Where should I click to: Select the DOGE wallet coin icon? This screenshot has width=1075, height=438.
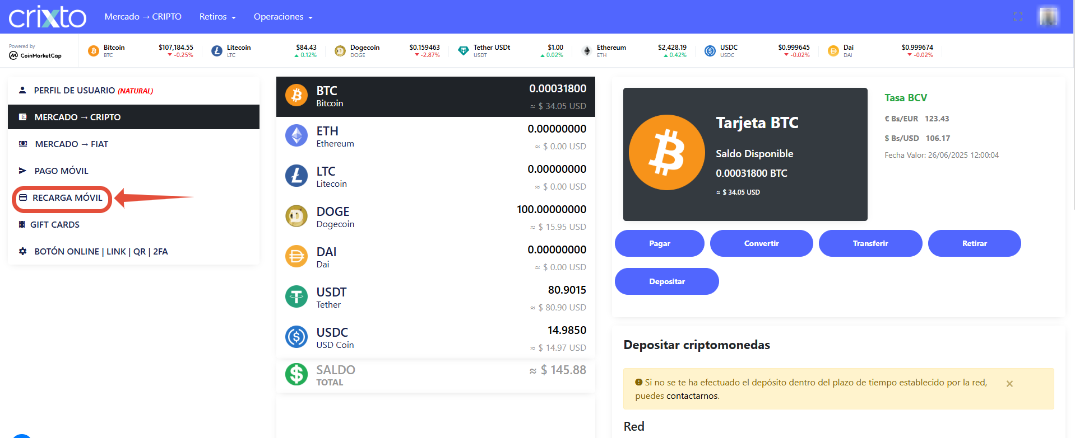point(297,217)
